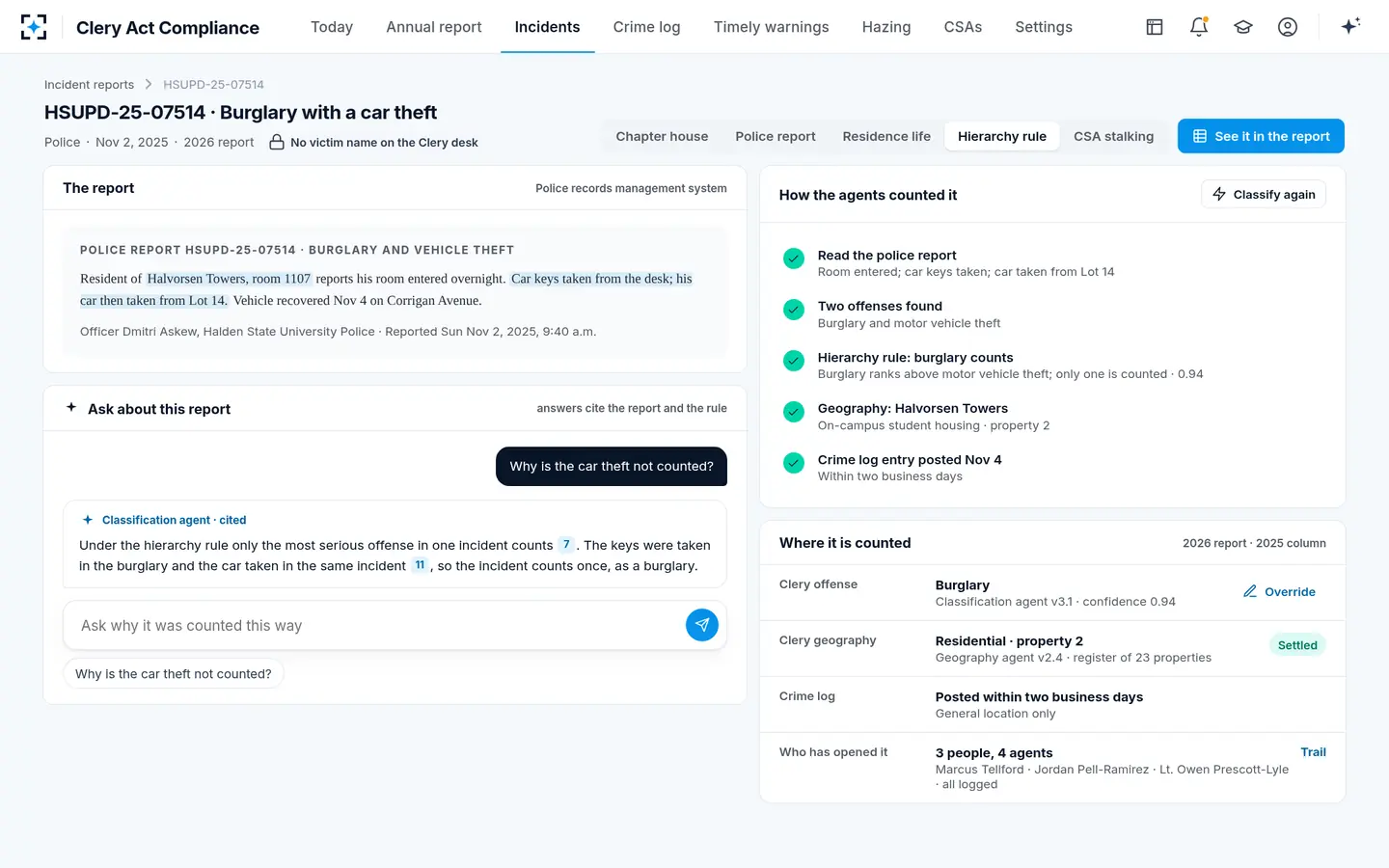
Task: Open the notifications bell
Action: pos(1199,27)
